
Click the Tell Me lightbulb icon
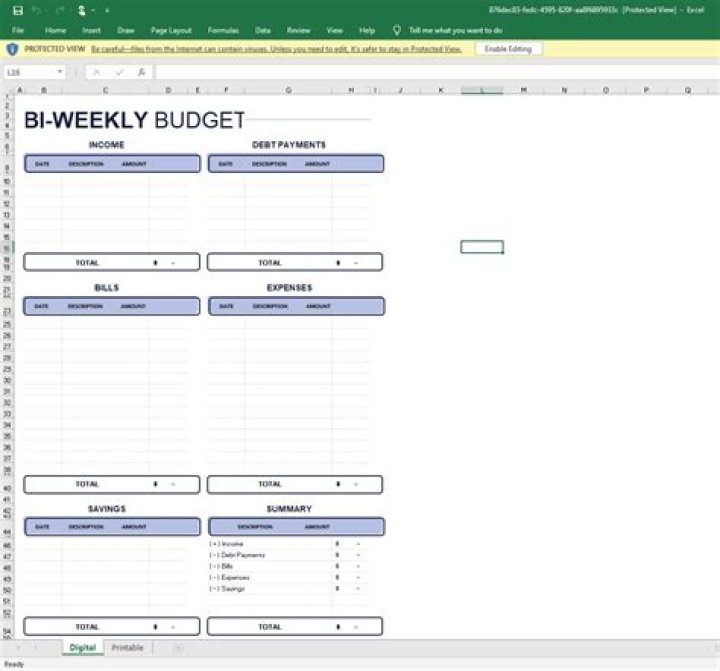(x=397, y=30)
